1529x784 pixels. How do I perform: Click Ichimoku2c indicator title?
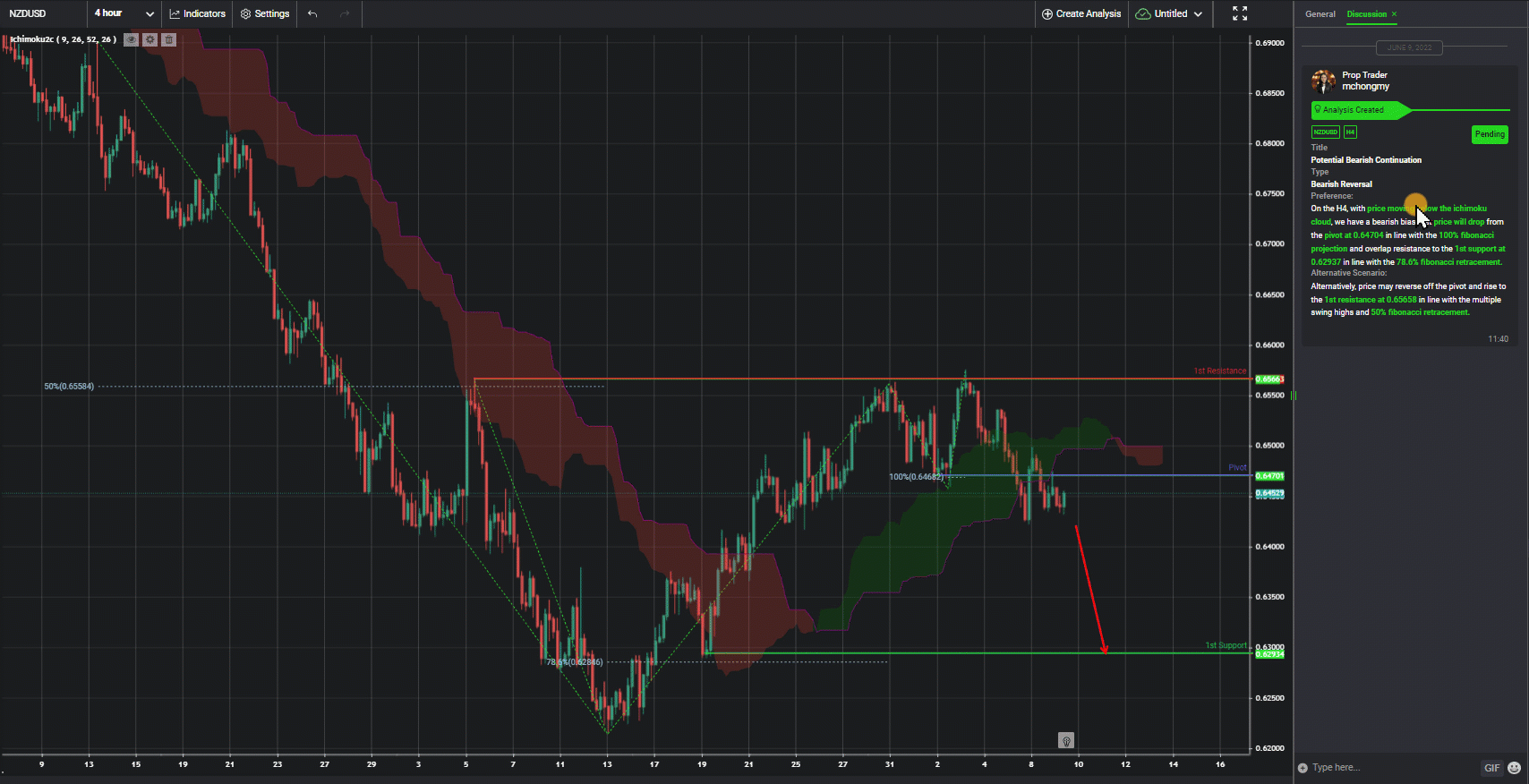pos(63,39)
